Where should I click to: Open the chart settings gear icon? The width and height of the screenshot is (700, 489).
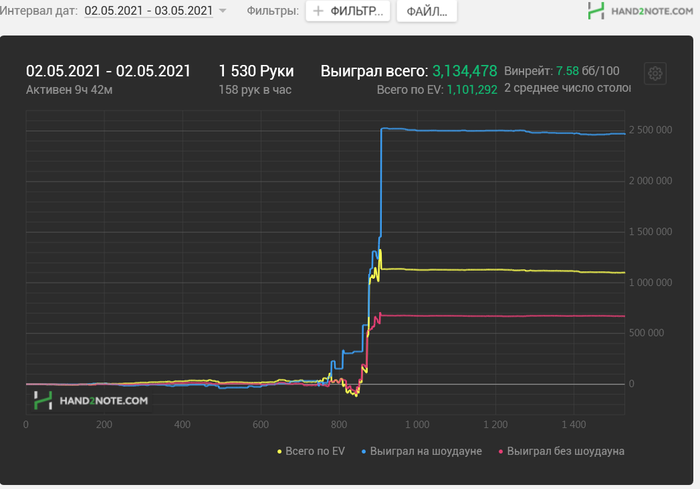pyautogui.click(x=655, y=73)
